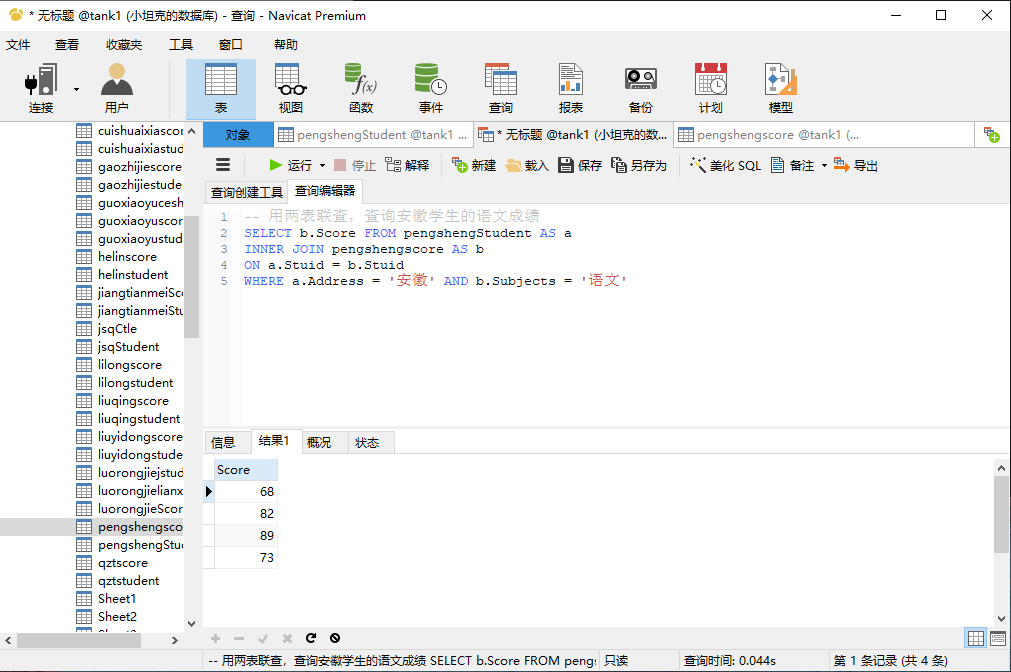Image resolution: width=1011 pixels, height=672 pixels.
Task: Click the stop icon below results grid
Action: (x=335, y=638)
